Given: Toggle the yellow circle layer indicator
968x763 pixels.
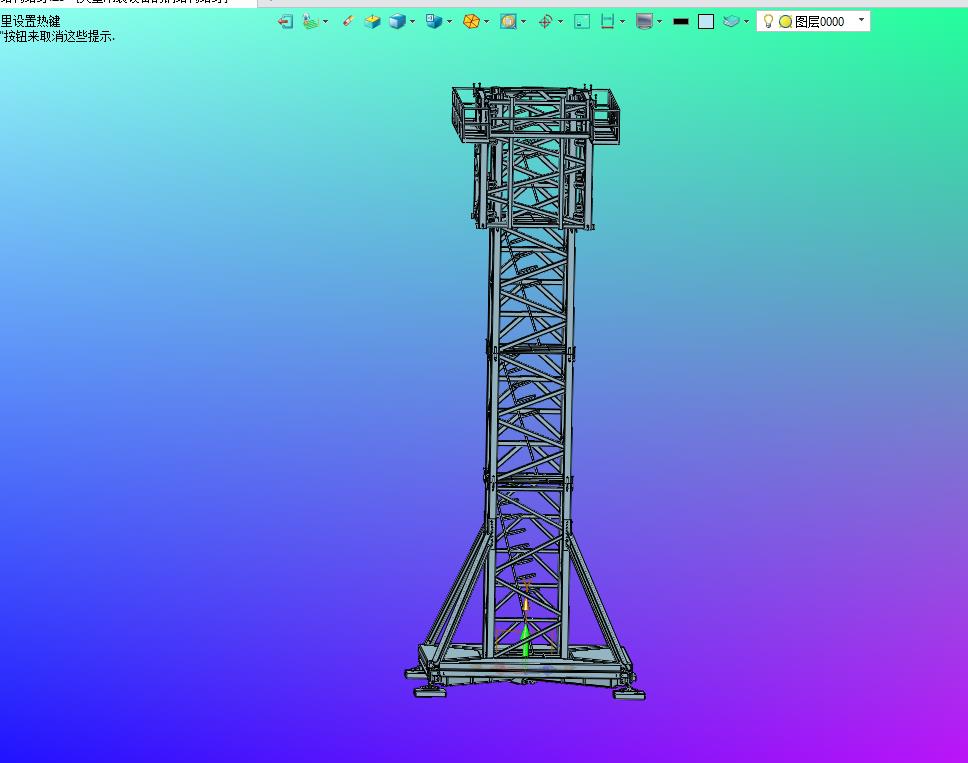Looking at the screenshot, I should 785,21.
